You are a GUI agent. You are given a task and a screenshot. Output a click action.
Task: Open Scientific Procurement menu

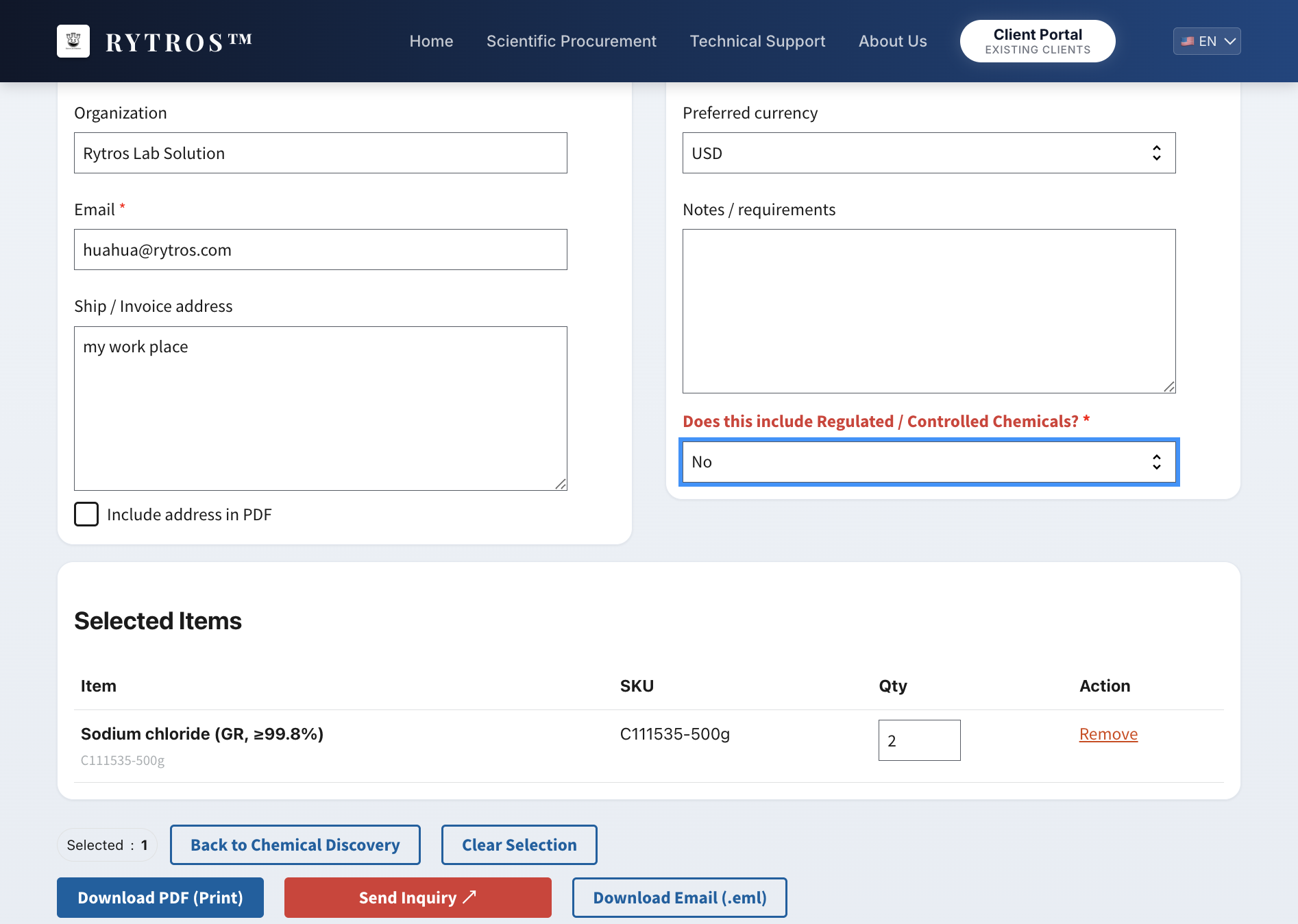coord(572,41)
